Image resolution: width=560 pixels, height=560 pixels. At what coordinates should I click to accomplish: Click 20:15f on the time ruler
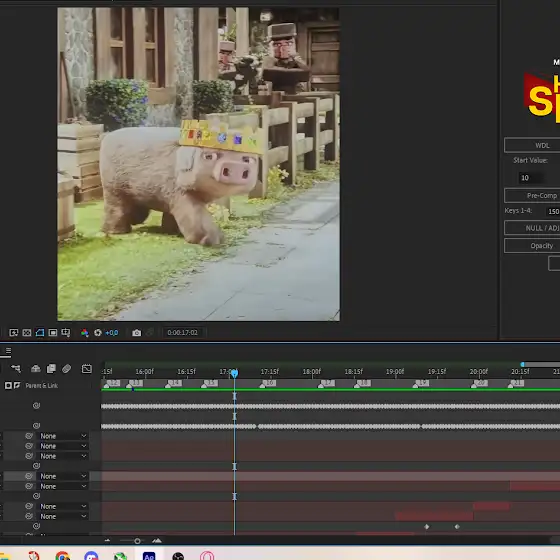click(520, 371)
